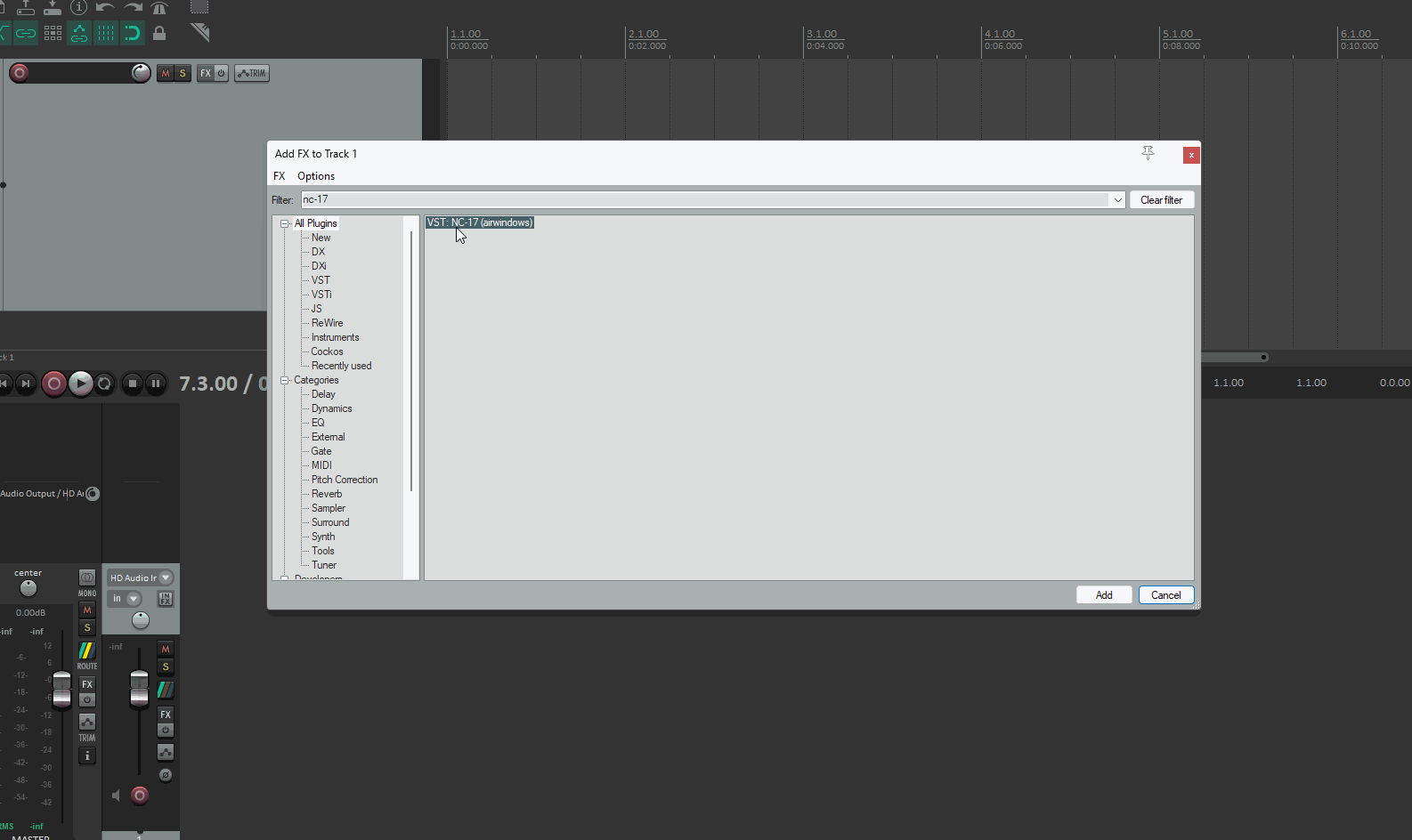Select the Reverb category
1412x840 pixels.
point(327,494)
